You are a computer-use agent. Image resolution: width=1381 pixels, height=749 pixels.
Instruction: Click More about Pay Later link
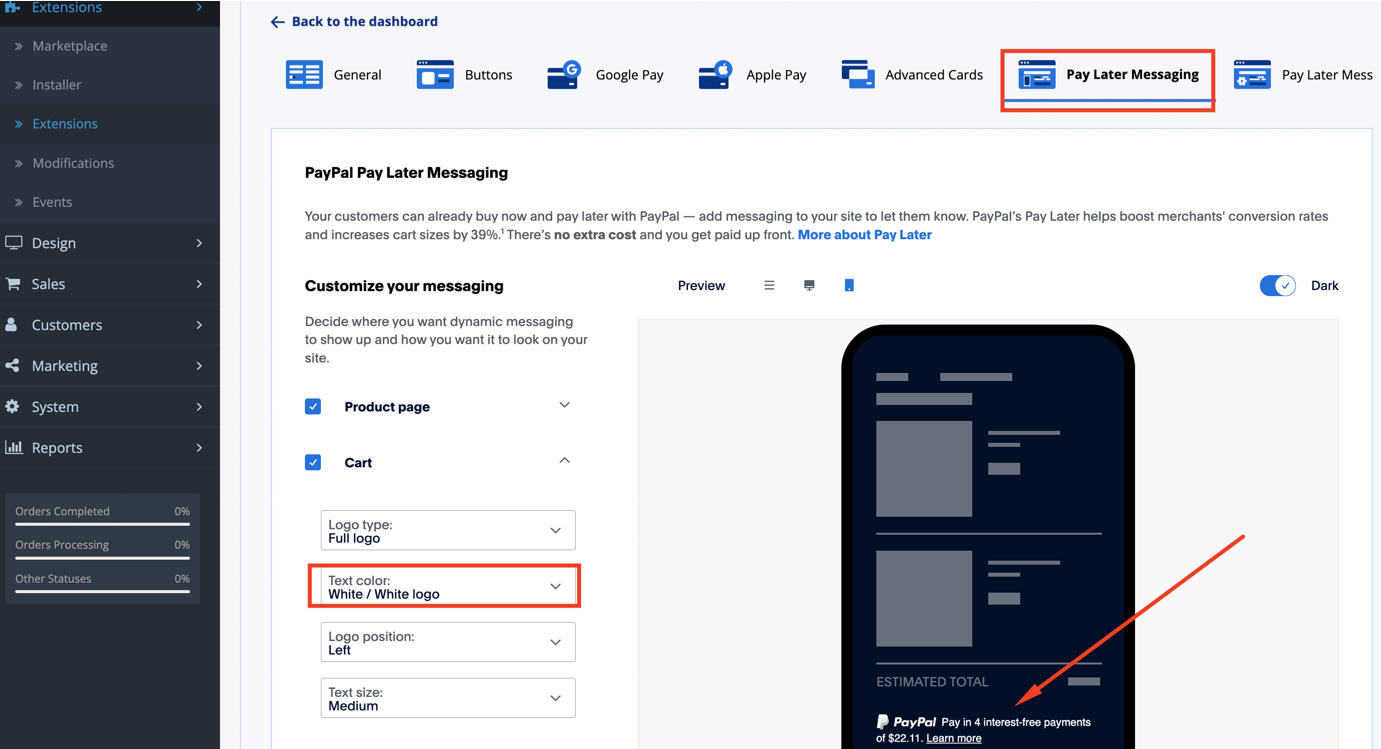[x=865, y=235]
